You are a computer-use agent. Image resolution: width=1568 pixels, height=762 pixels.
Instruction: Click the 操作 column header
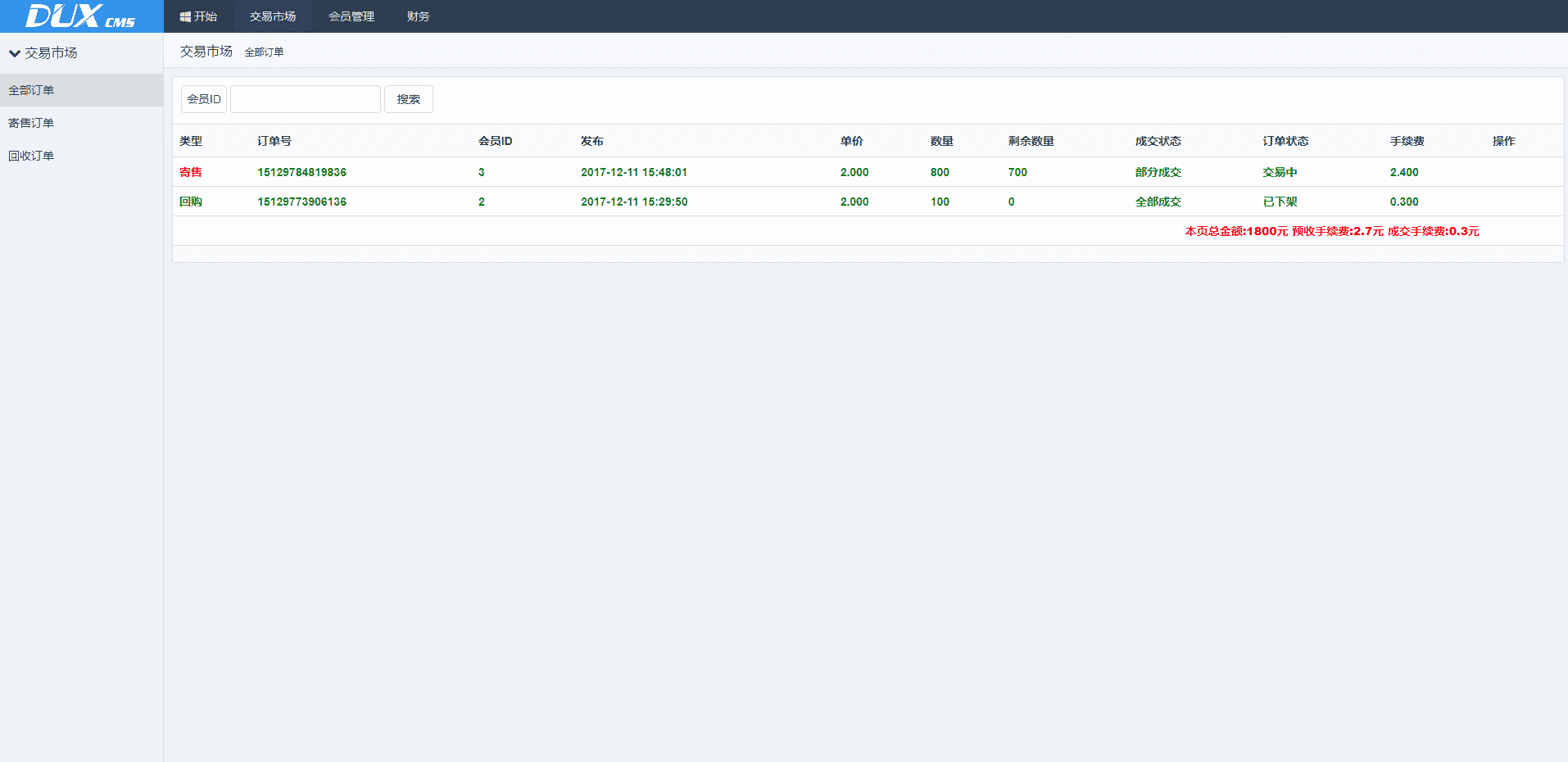coord(1504,141)
